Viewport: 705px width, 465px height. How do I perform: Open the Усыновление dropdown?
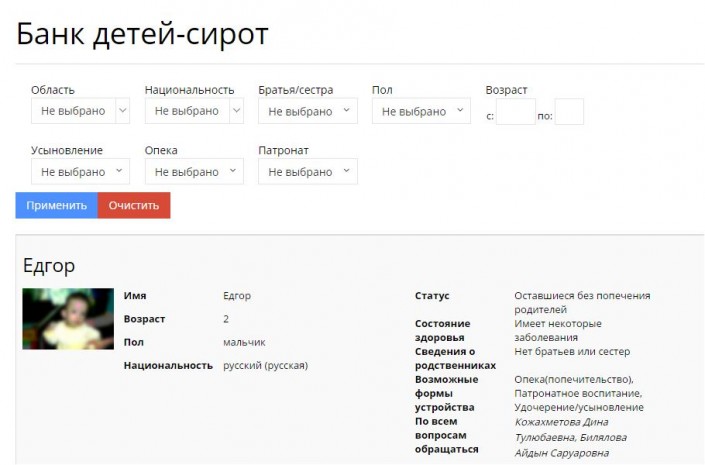pos(80,172)
